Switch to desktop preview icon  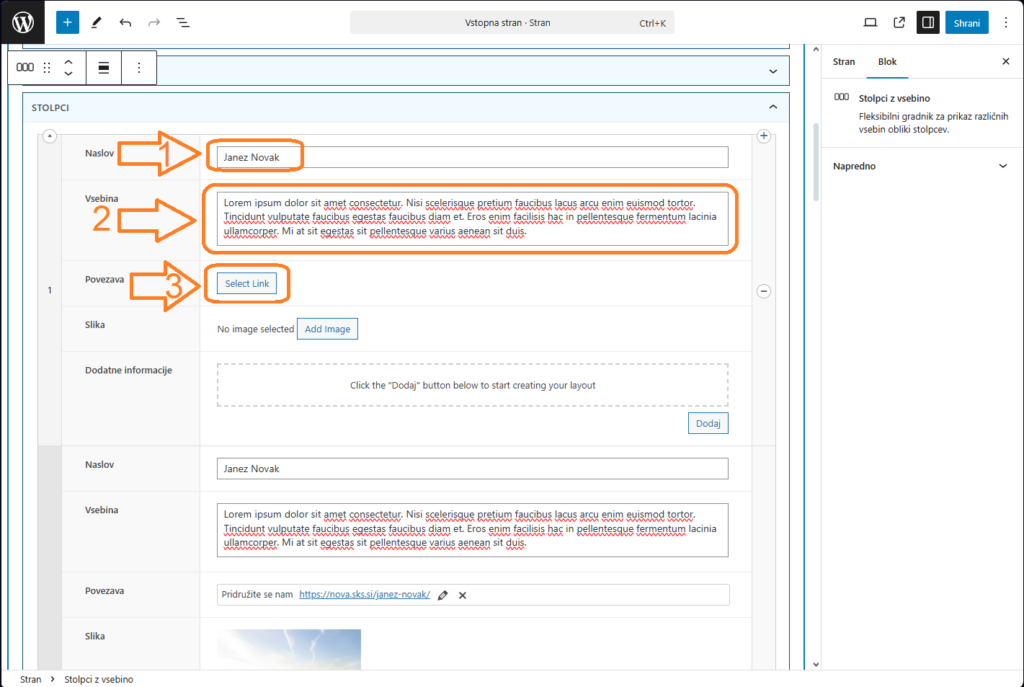click(870, 22)
